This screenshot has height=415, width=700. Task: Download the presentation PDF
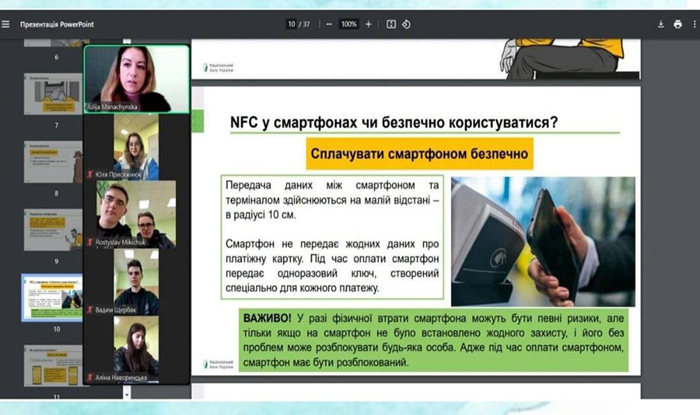662,23
